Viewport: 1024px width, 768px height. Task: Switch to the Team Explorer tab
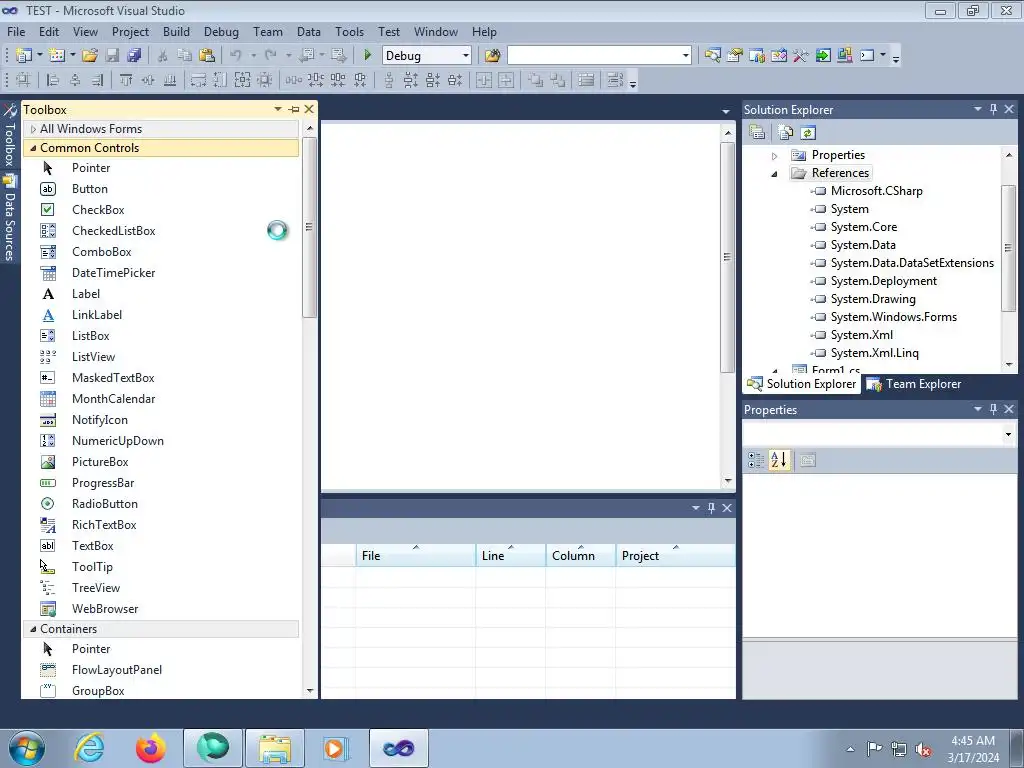click(x=914, y=384)
